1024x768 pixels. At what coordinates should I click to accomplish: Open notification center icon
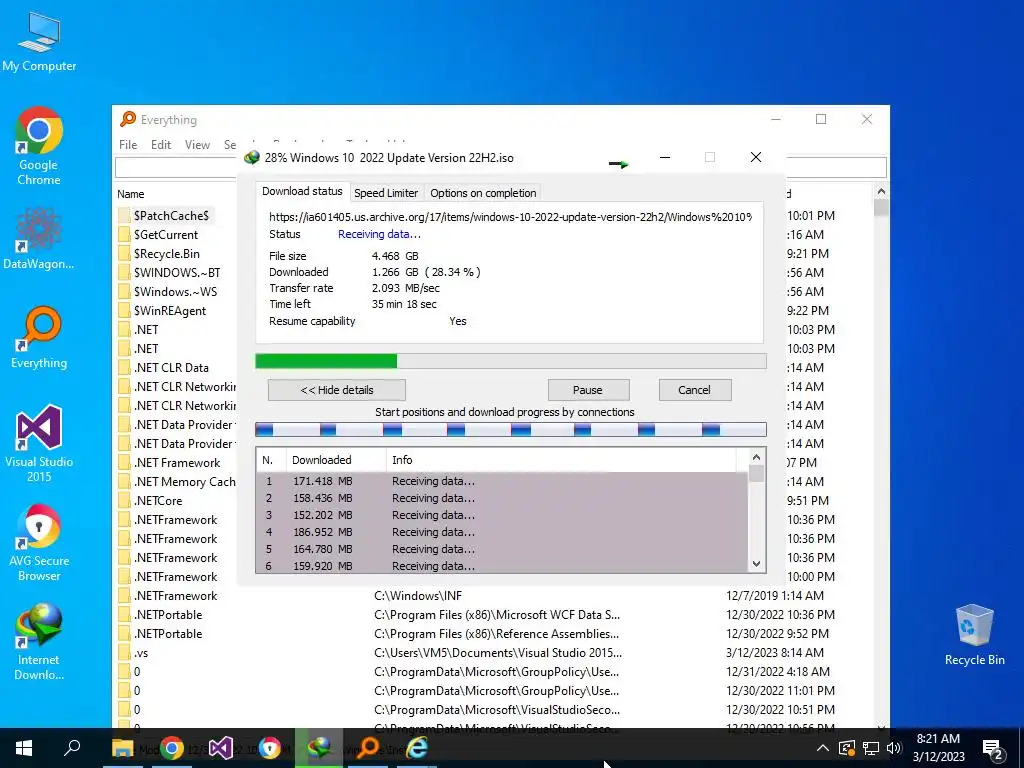[x=992, y=748]
